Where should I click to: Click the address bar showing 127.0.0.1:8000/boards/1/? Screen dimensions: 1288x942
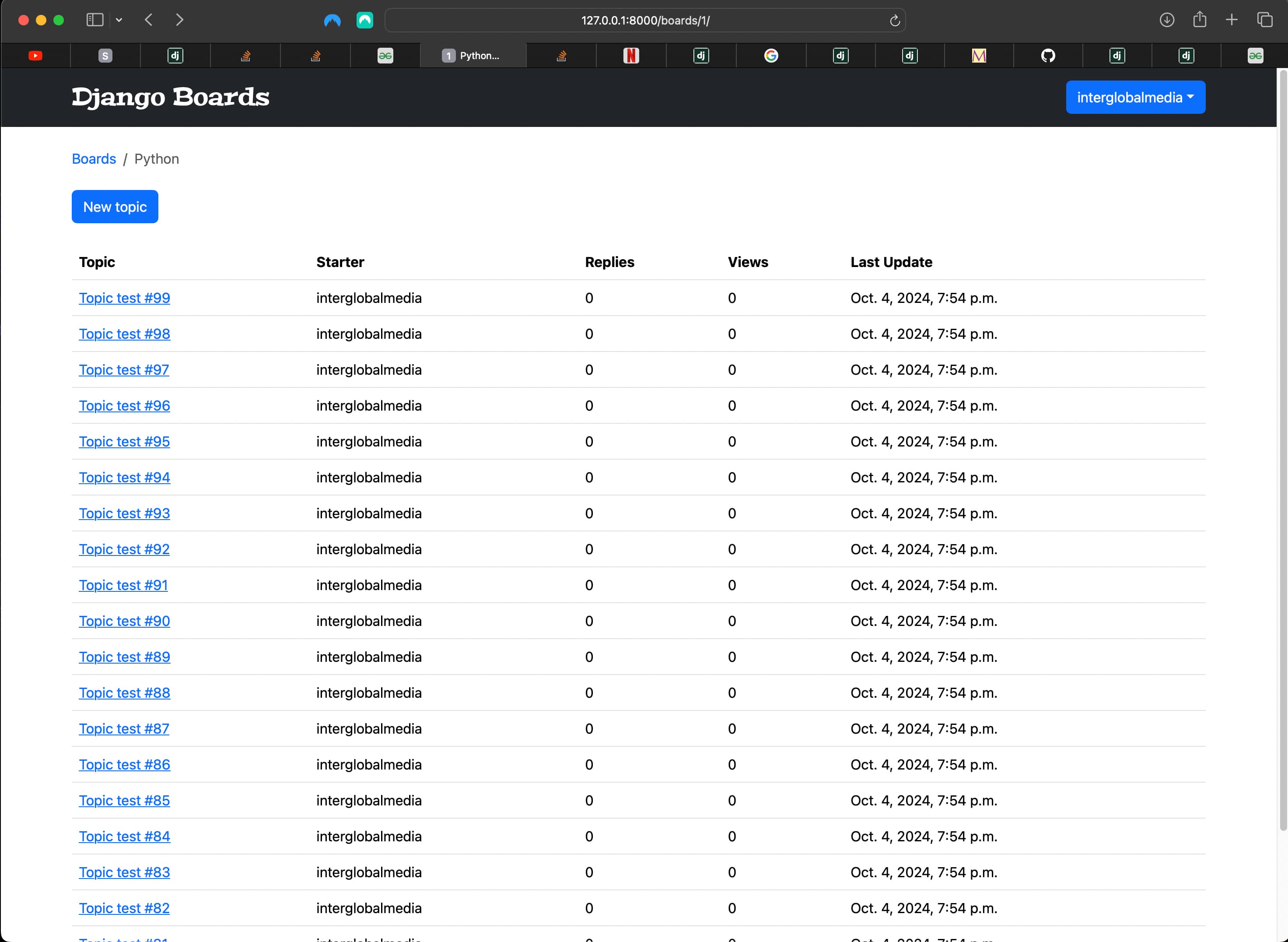click(x=645, y=21)
